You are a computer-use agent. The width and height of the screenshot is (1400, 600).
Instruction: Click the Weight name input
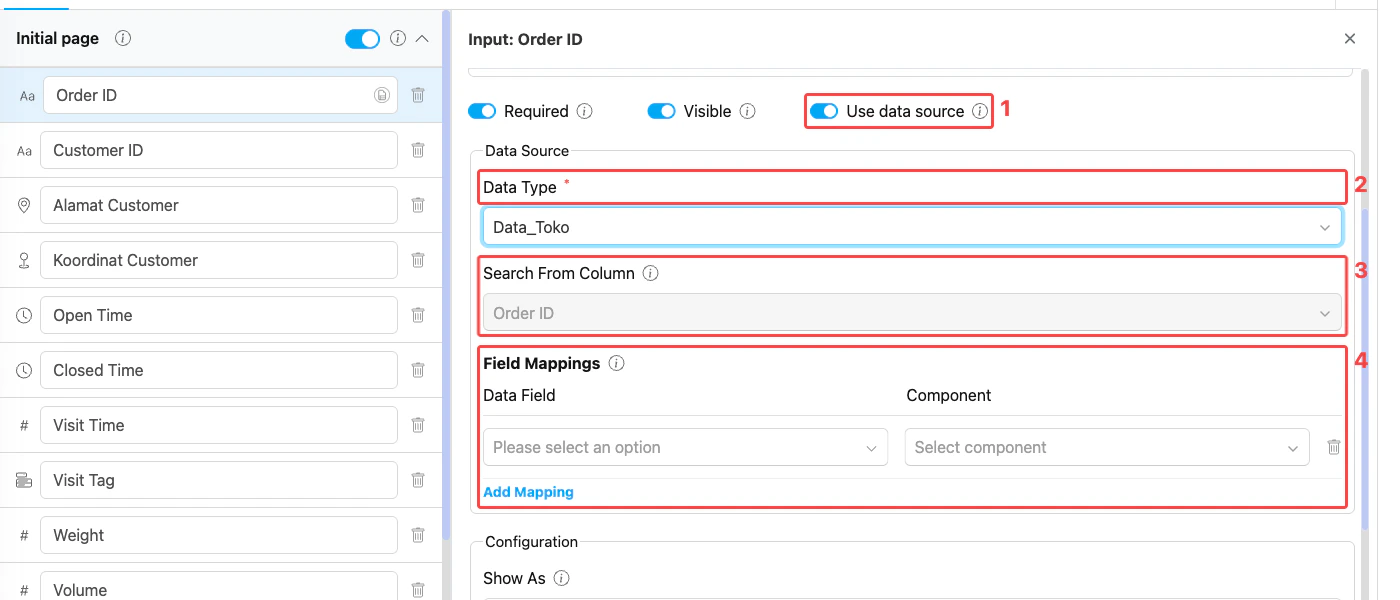tap(219, 535)
